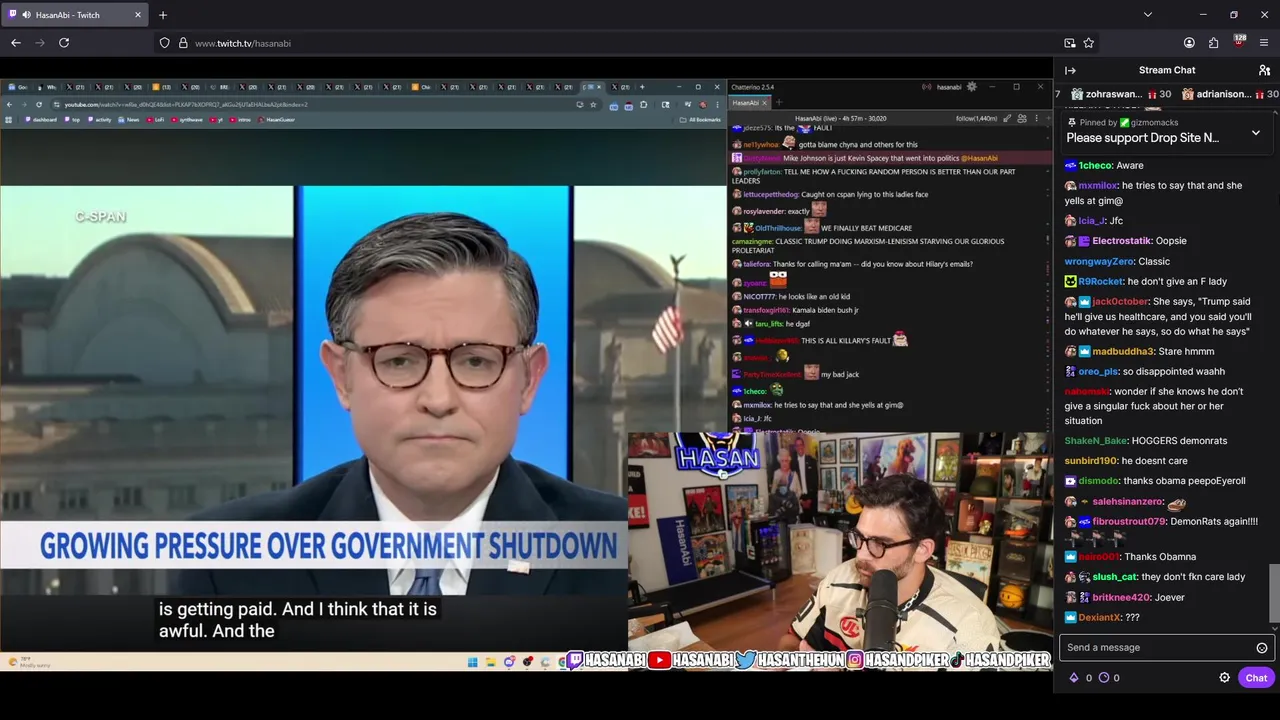Open the pinned Please support Drop Site message

1142,138
